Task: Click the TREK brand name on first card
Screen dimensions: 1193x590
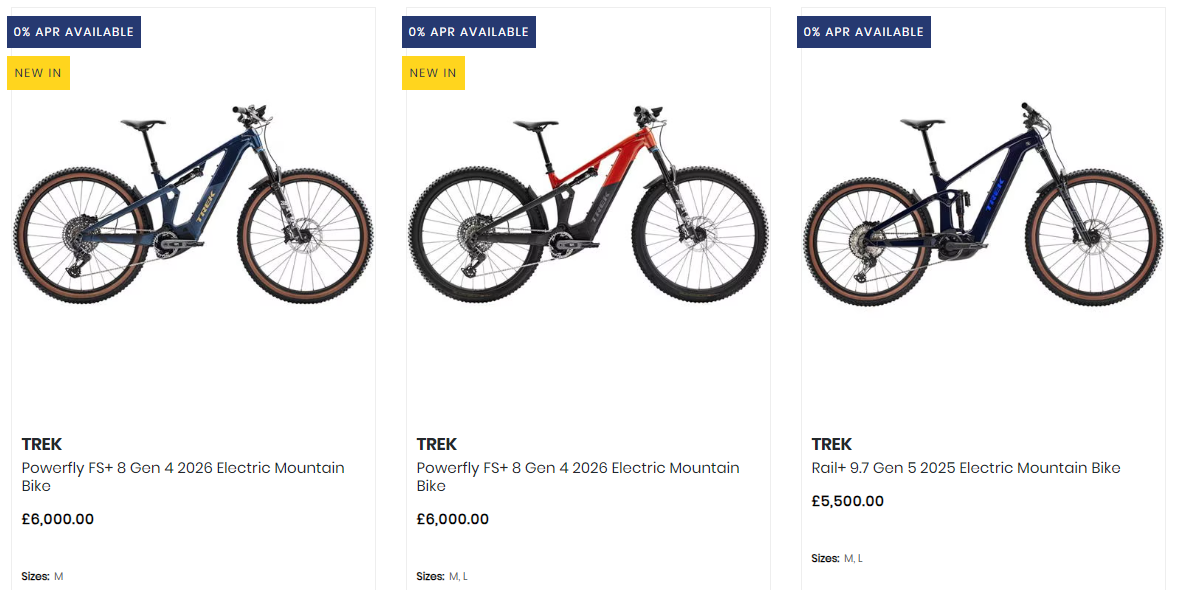Action: click(x=42, y=444)
